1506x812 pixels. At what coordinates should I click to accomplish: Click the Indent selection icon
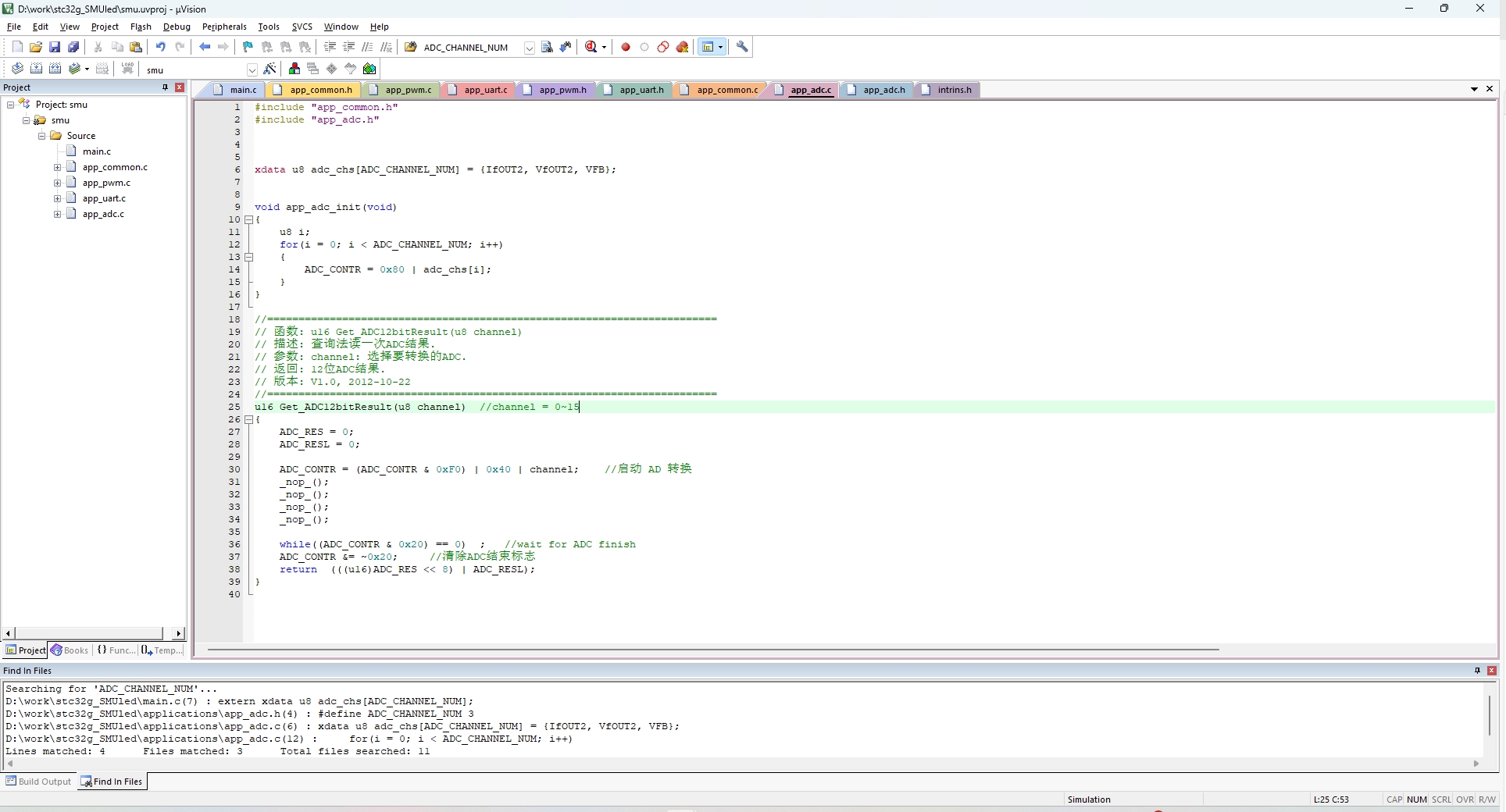(x=330, y=47)
